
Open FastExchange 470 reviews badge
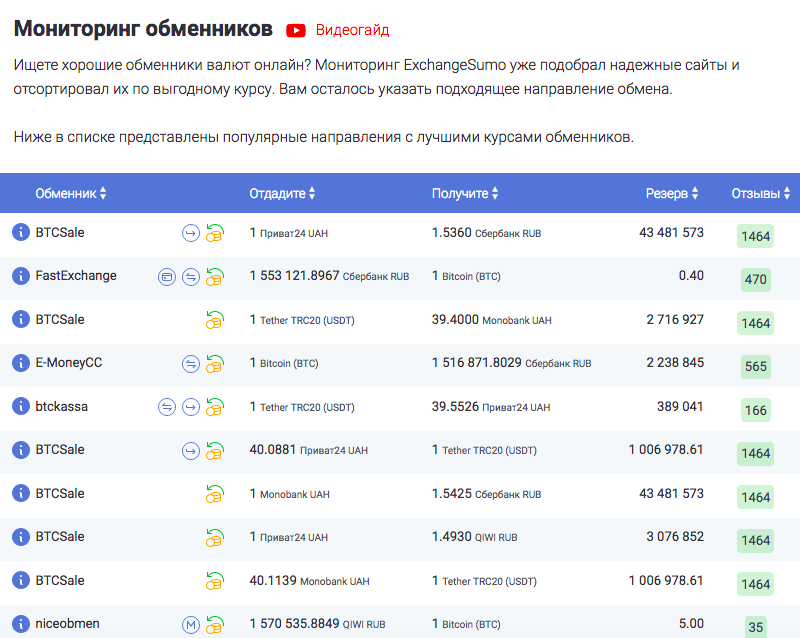(756, 279)
